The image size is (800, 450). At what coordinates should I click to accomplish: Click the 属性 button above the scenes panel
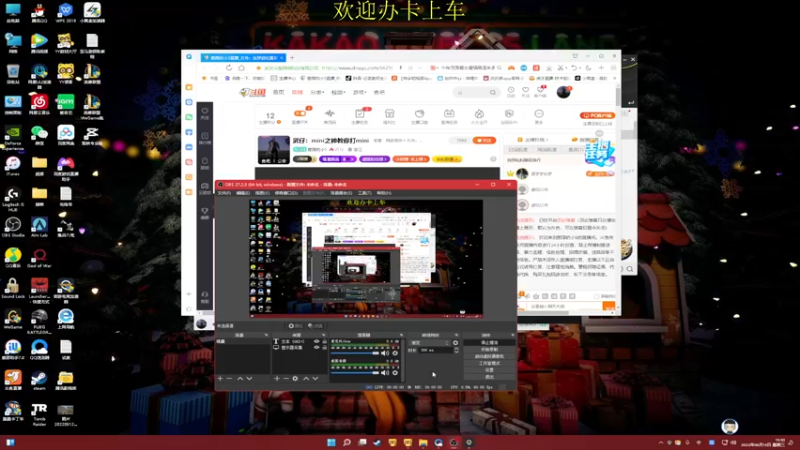[x=295, y=326]
